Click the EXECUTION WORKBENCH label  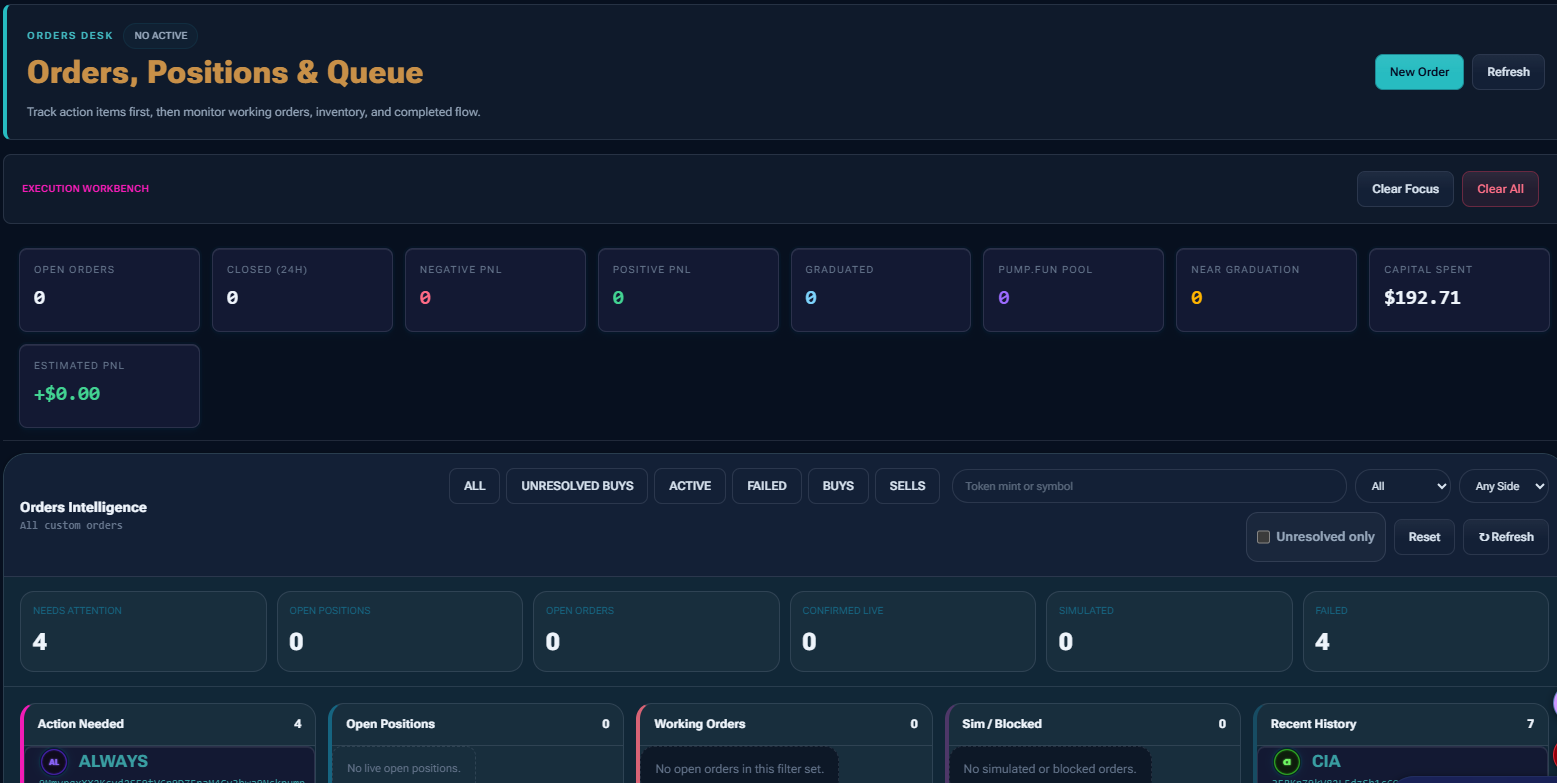tap(85, 189)
